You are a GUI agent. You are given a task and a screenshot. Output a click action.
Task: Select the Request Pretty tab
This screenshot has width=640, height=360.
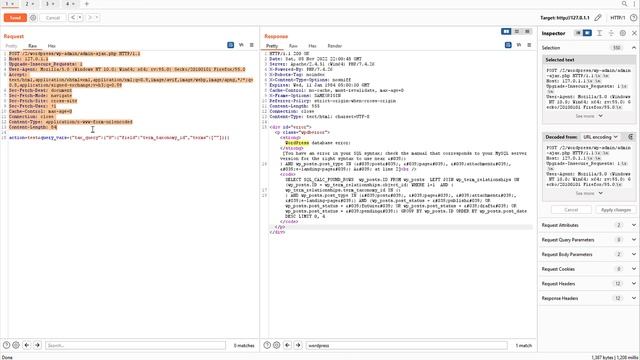(11, 46)
